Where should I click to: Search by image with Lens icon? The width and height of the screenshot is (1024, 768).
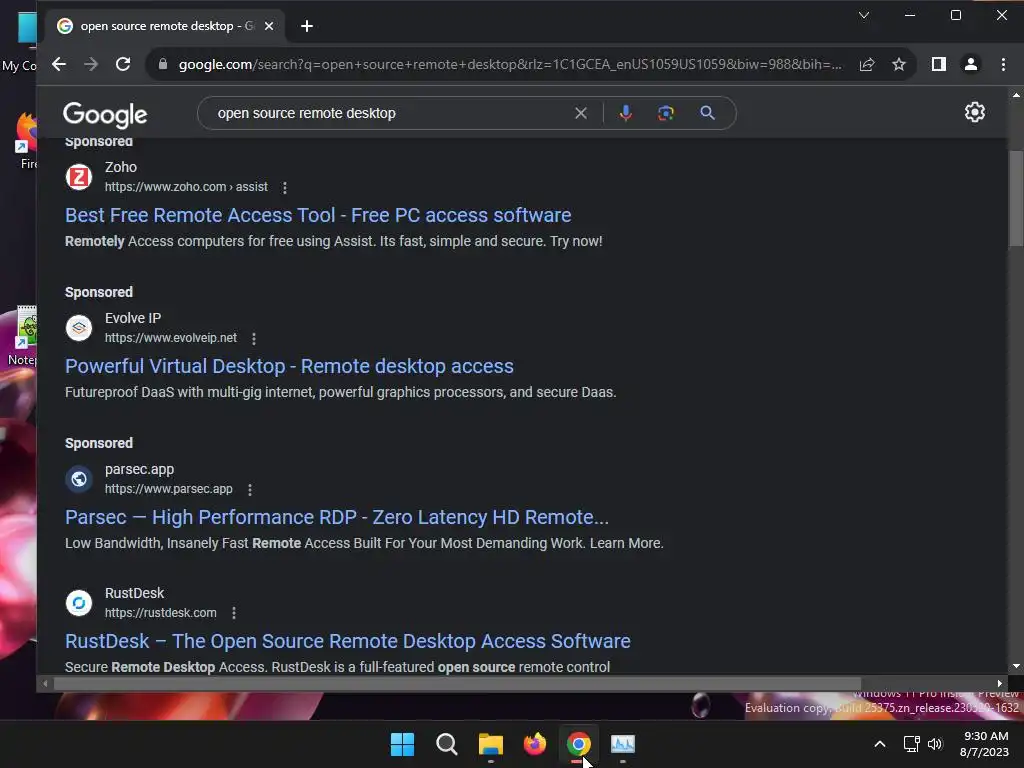665,113
